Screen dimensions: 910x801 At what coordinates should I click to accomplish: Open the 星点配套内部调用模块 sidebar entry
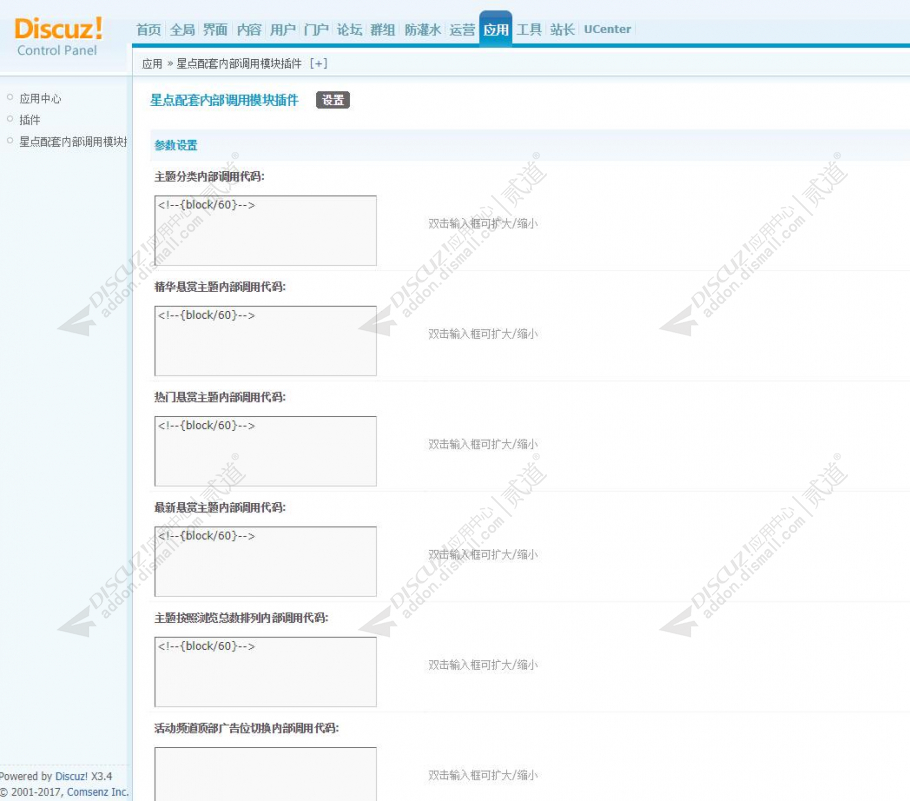pos(73,142)
